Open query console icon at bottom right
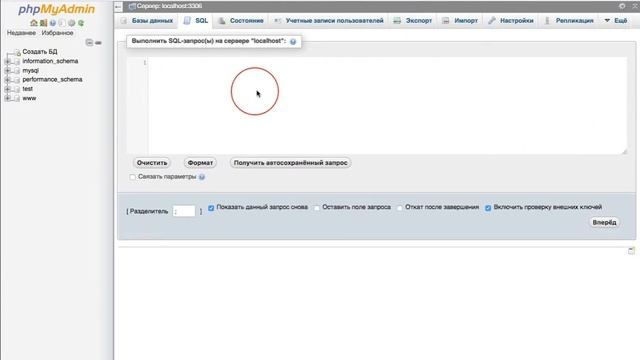Screen dimensions: 640x360 (x=631, y=251)
